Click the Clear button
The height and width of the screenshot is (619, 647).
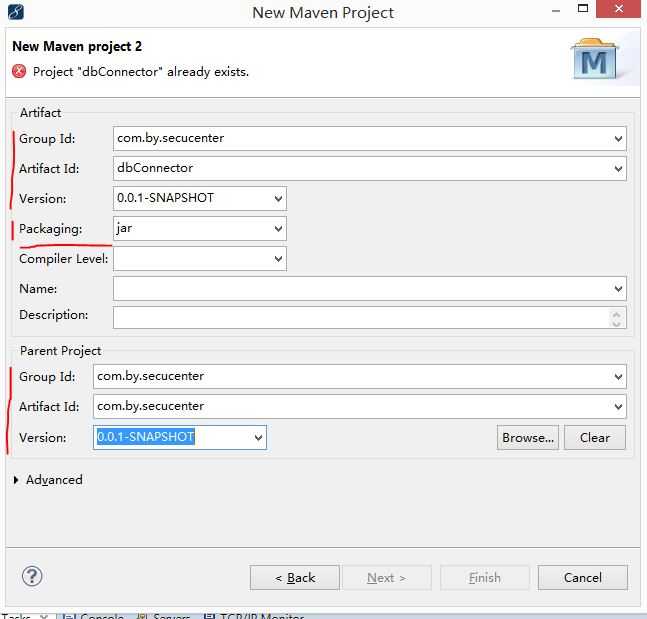pos(595,437)
